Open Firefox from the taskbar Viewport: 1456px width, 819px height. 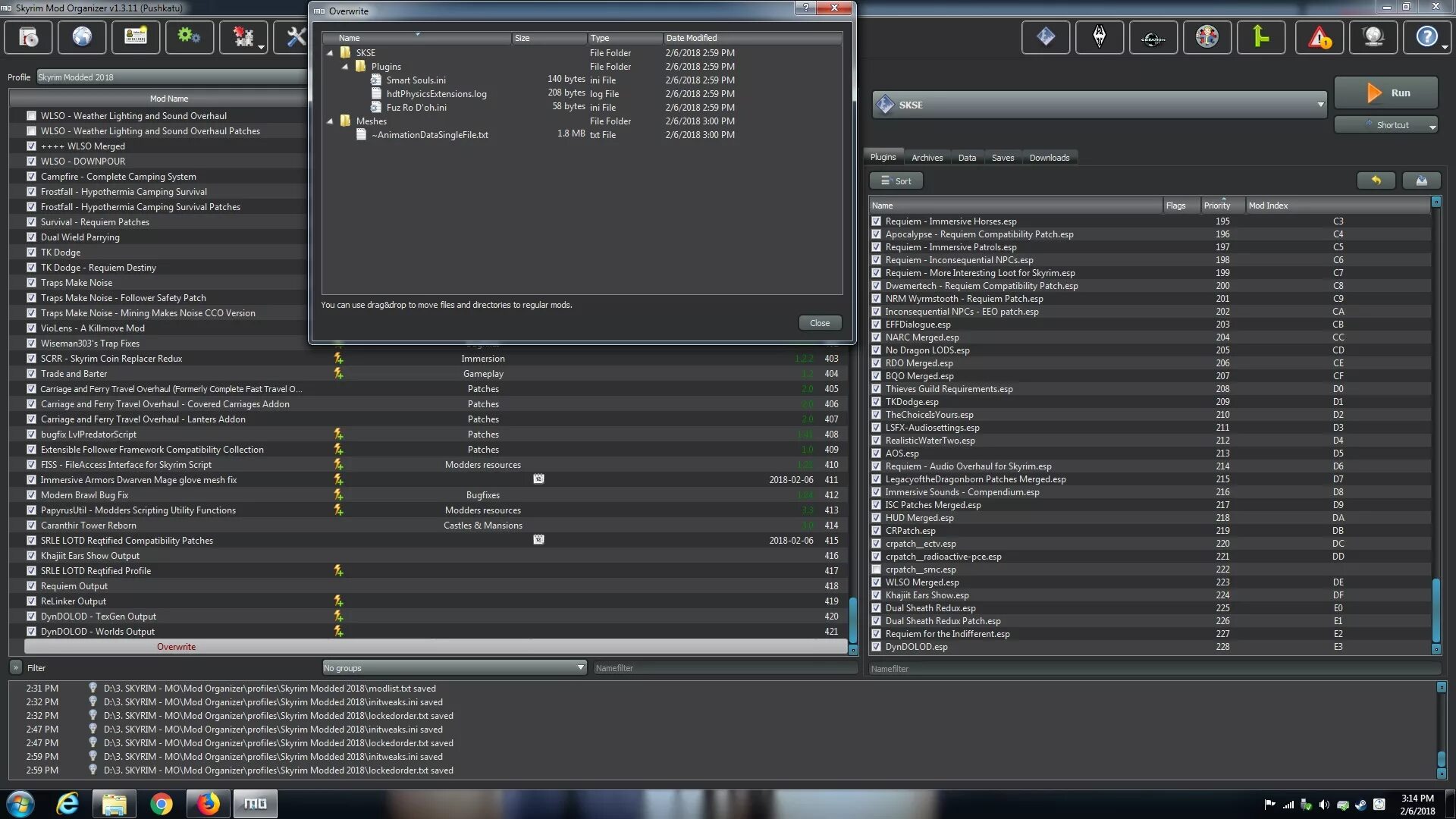pyautogui.click(x=208, y=804)
